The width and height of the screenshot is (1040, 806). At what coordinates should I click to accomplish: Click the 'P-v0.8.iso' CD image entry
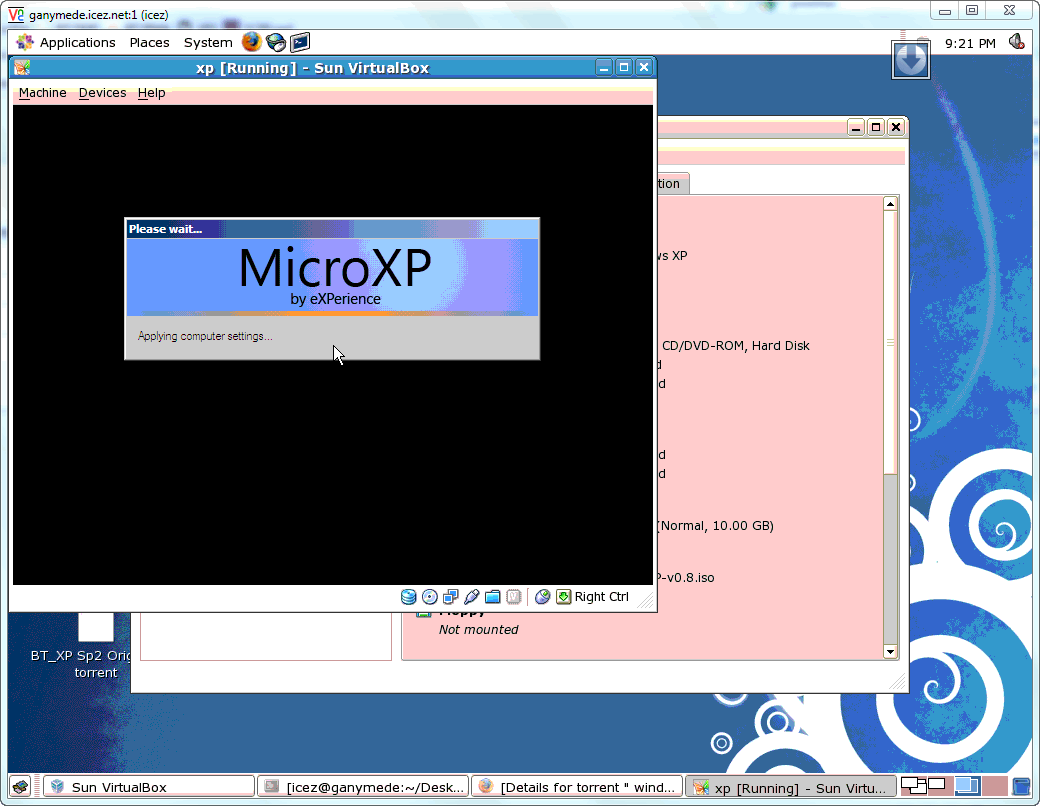click(x=686, y=578)
